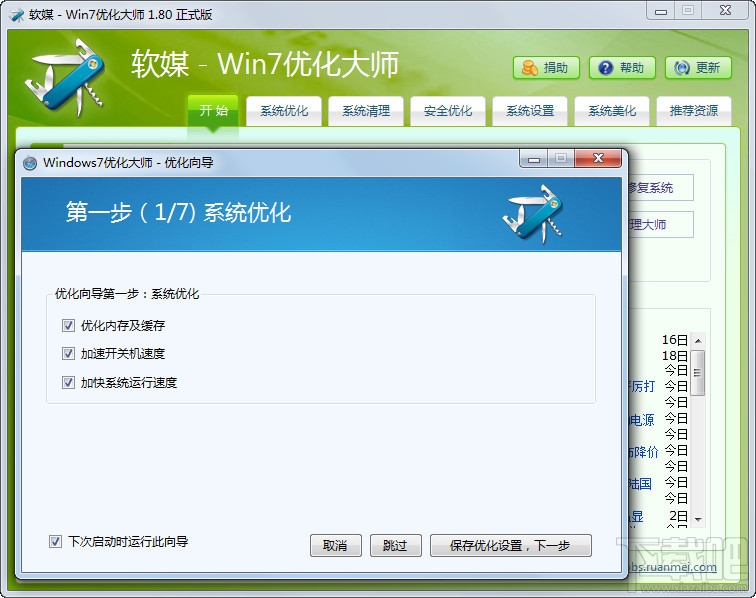Open the news item ending in 降价
This screenshot has width=756, height=598.
click(643, 452)
